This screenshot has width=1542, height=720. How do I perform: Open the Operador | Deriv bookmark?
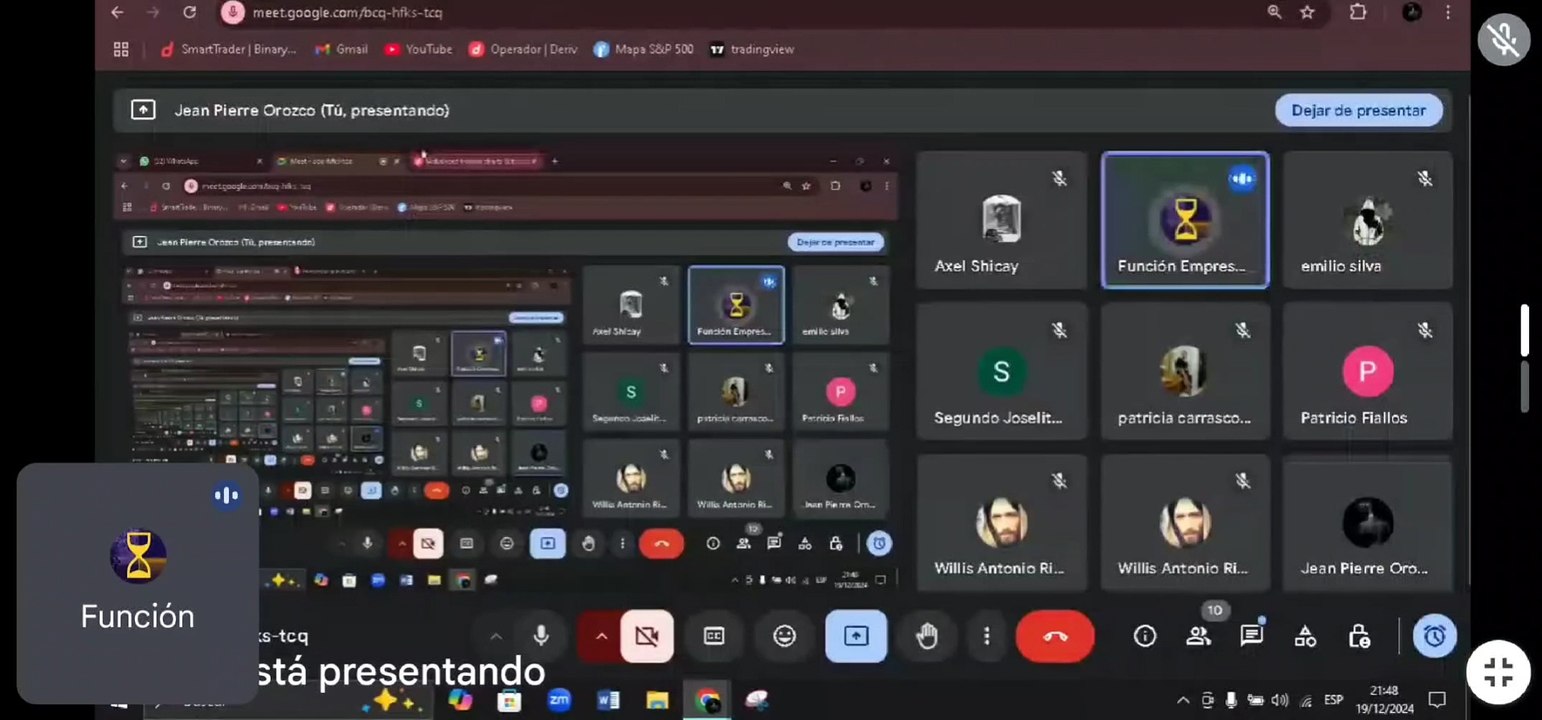pos(523,49)
